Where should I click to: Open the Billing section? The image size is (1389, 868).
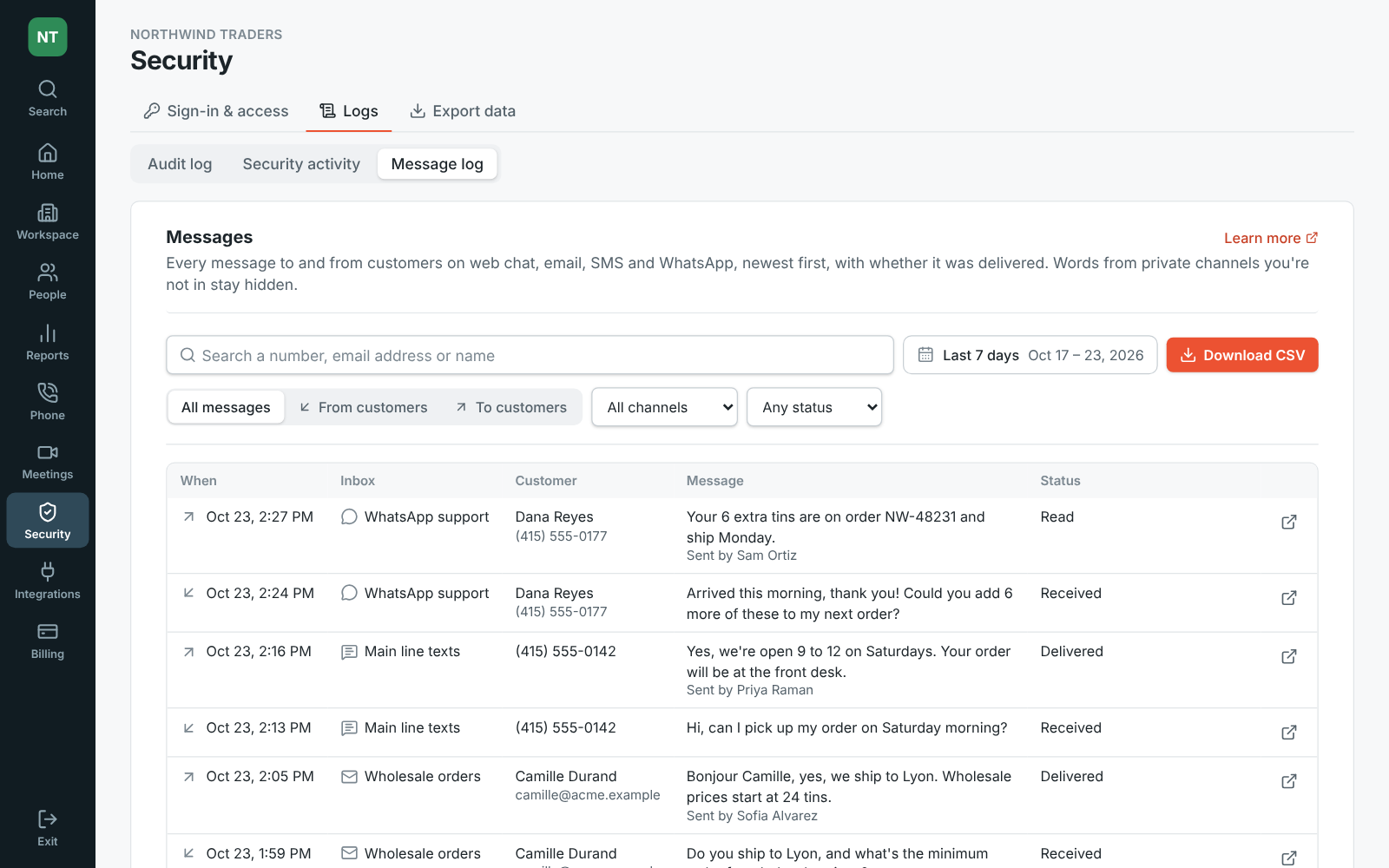48,641
